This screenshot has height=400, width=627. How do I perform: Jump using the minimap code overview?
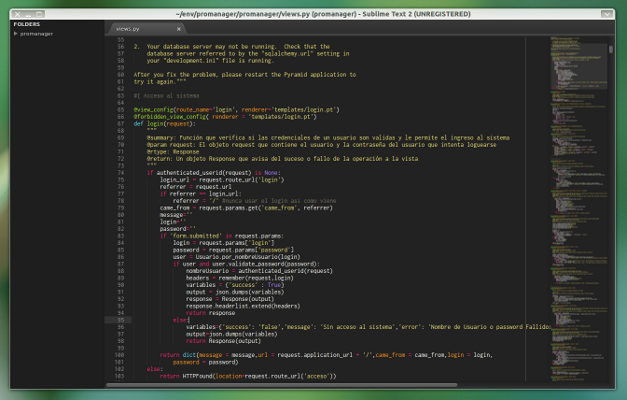579,208
